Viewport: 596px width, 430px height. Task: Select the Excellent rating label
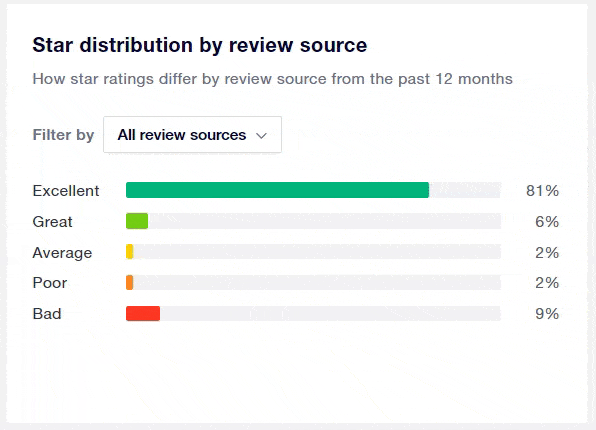[x=66, y=190]
